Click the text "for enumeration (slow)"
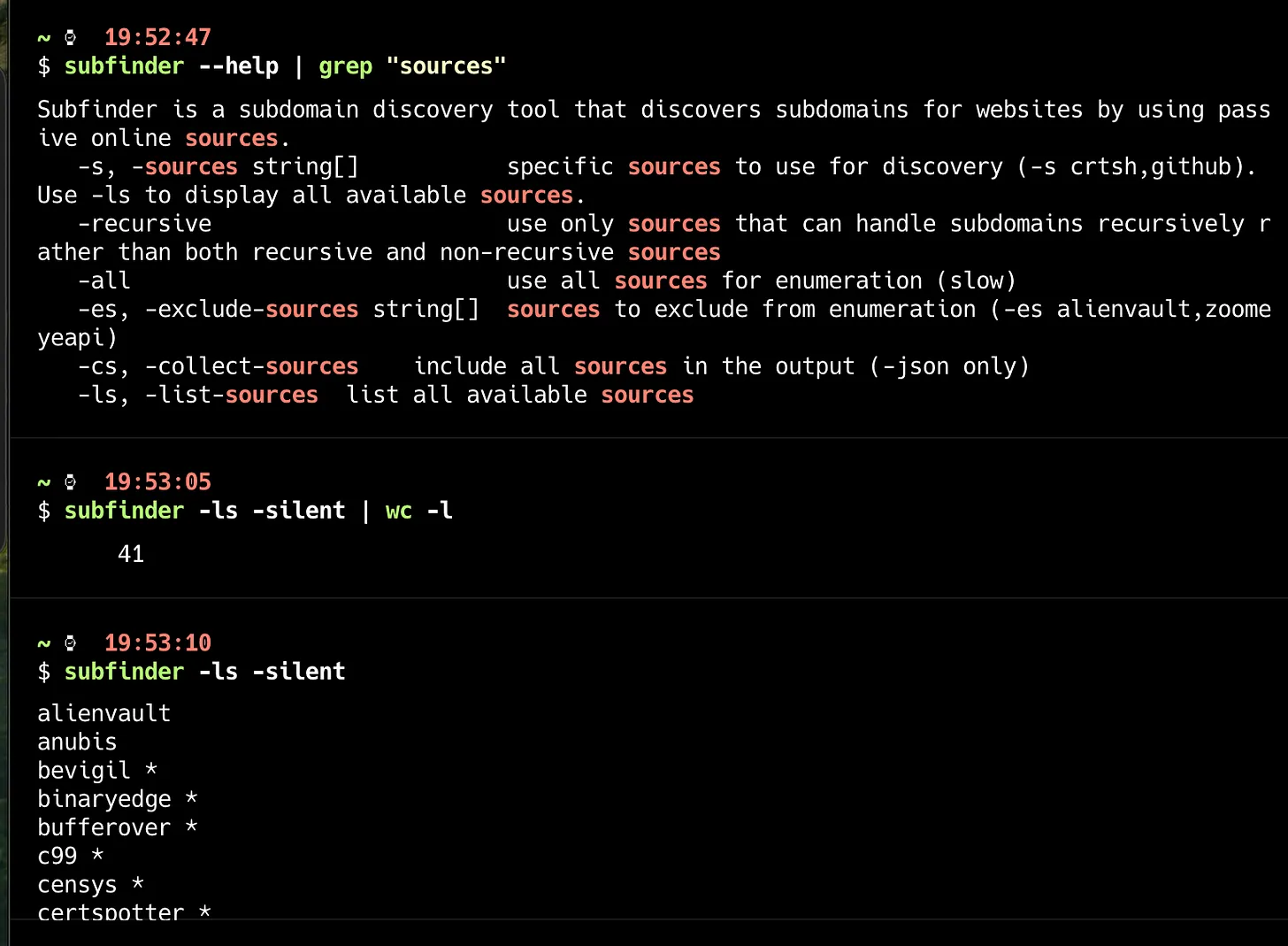The width and height of the screenshot is (1288, 946). click(869, 281)
